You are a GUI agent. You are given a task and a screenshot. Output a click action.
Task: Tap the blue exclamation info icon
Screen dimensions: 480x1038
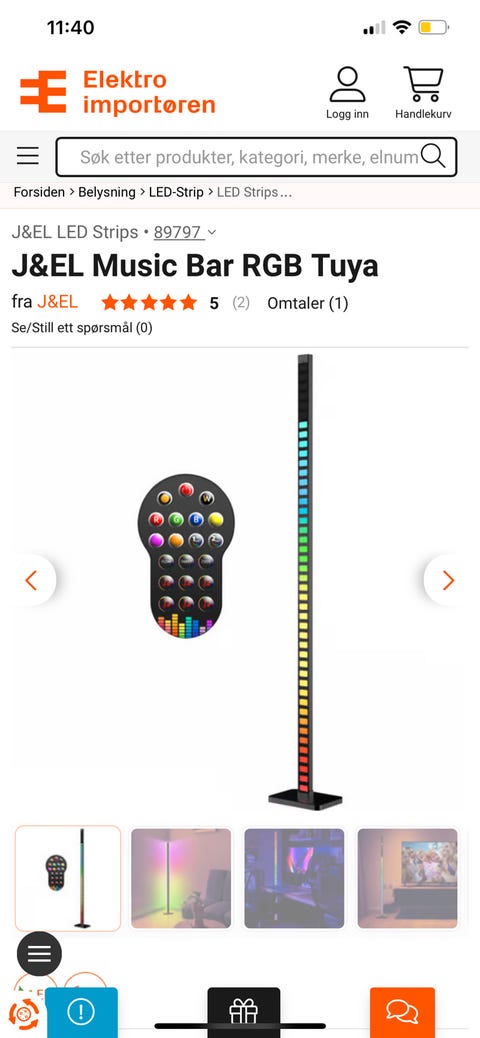pos(81,1012)
